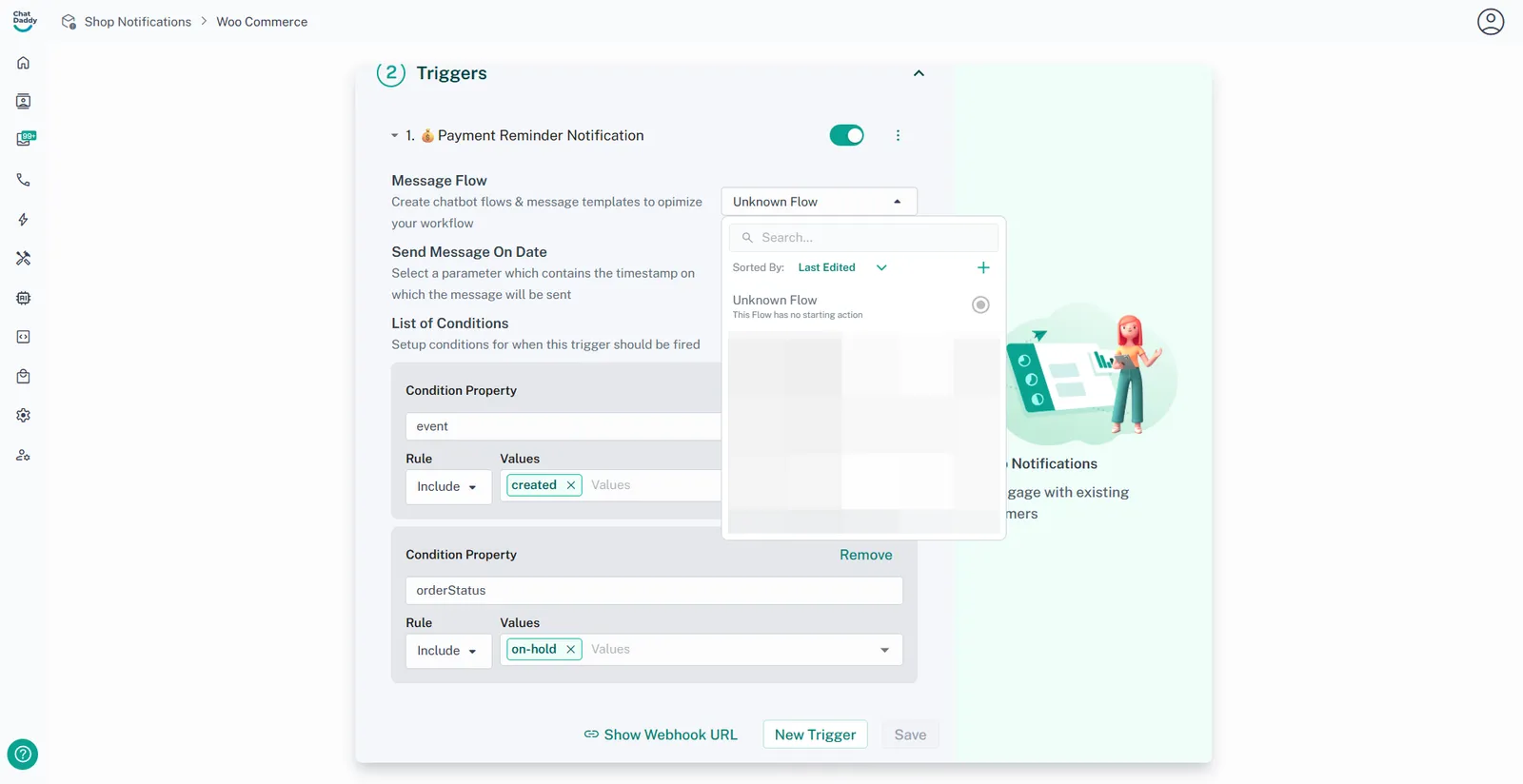Viewport: 1523px width, 784px height.
Task: Open the lightning bolt automation icon
Action: [x=24, y=220]
